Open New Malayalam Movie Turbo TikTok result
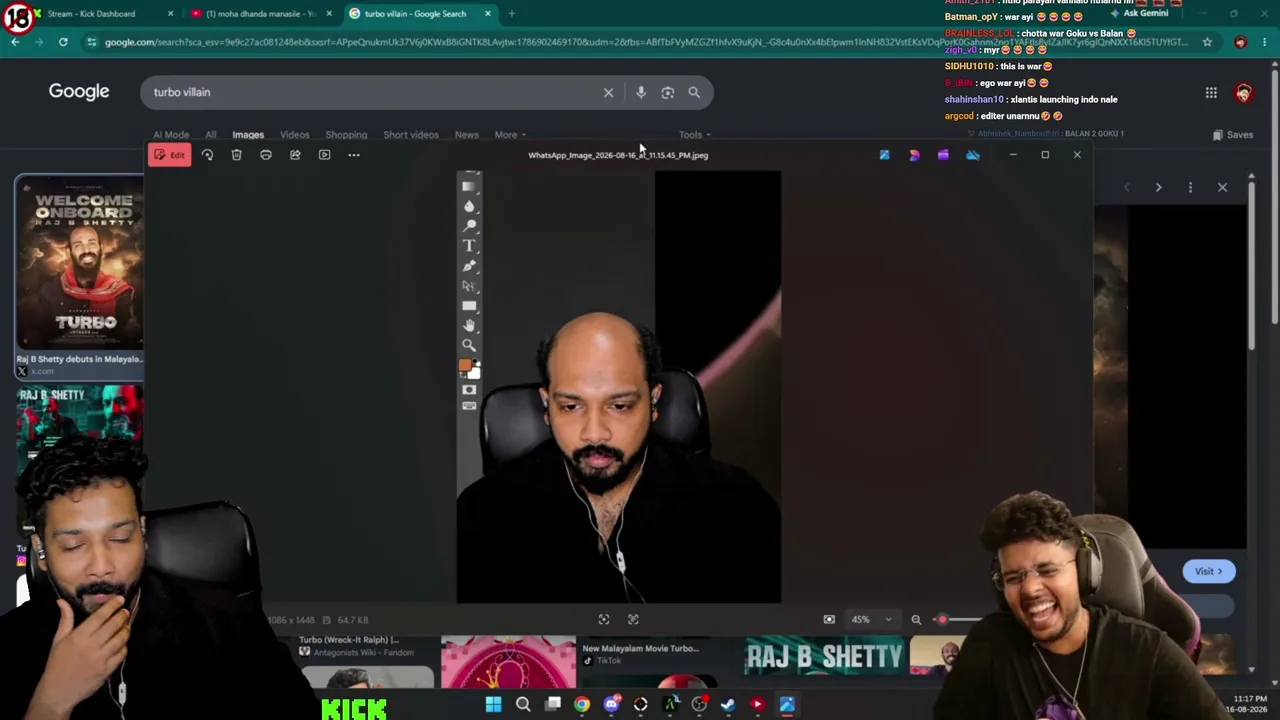 [640, 649]
